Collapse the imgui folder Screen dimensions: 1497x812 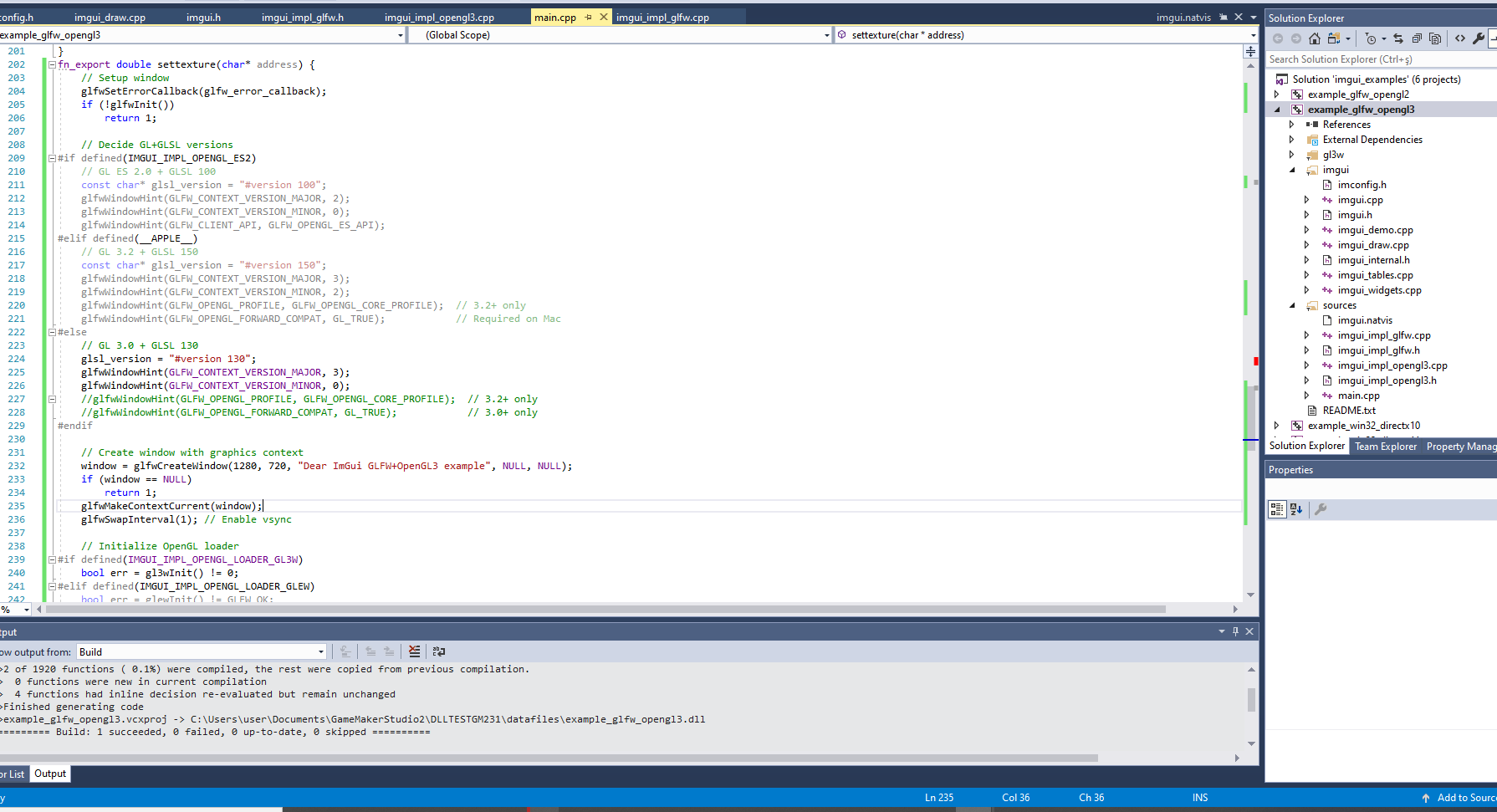(1292, 170)
